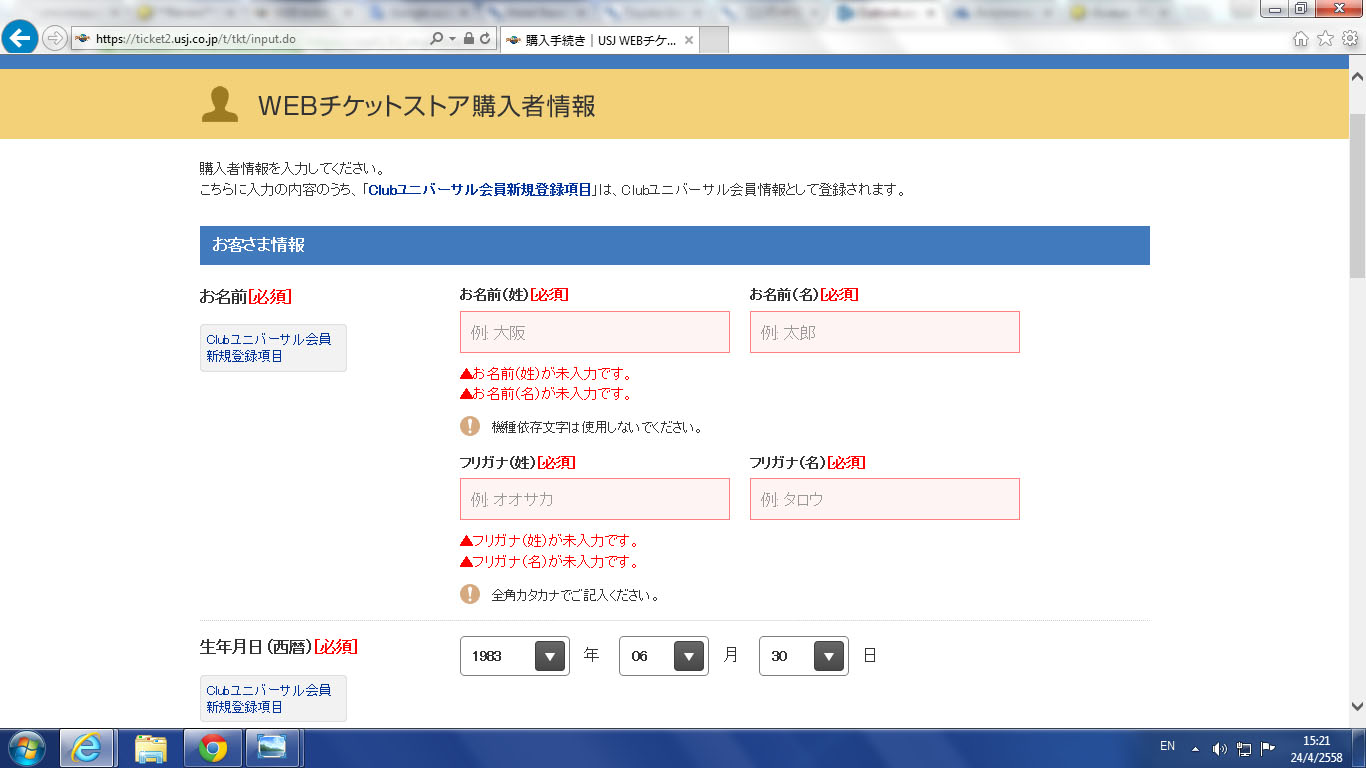Open the Windows Start menu
Viewport: 1366px width, 768px height.
point(25,748)
